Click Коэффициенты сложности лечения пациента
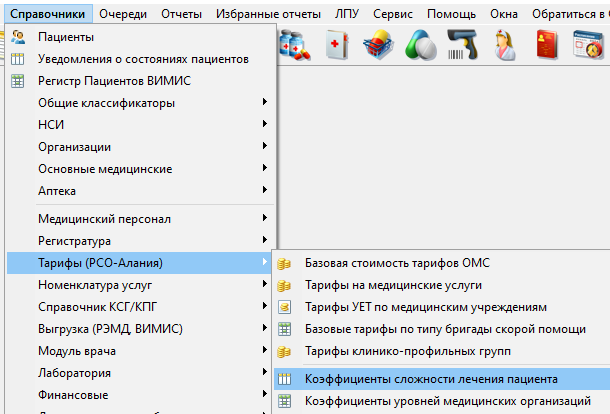 (431, 379)
